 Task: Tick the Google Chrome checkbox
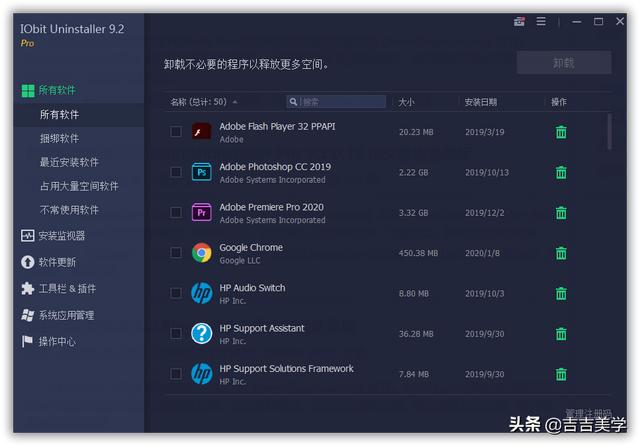[176, 253]
